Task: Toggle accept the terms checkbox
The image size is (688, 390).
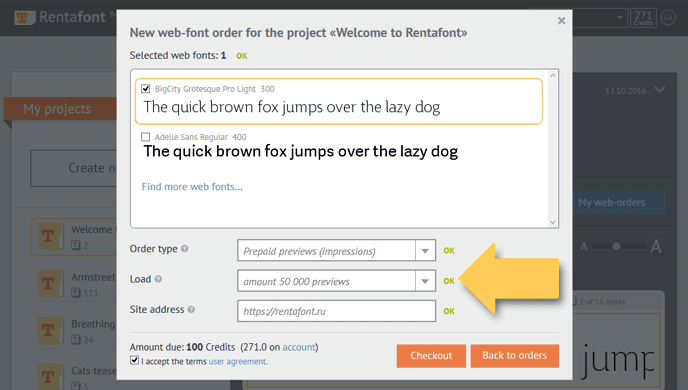Action: pyautogui.click(x=134, y=360)
